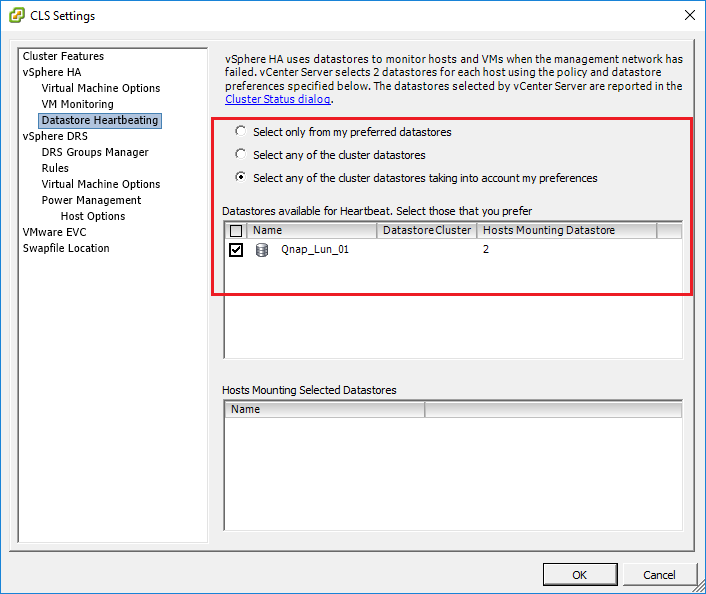Open Virtual Machine Options under vSphere HA
Viewport: 706px width, 594px height.
[x=101, y=88]
